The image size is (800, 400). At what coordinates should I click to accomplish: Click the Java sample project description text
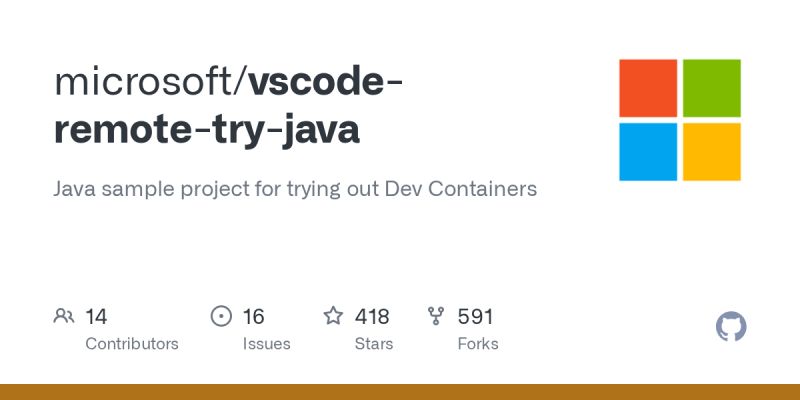295,189
